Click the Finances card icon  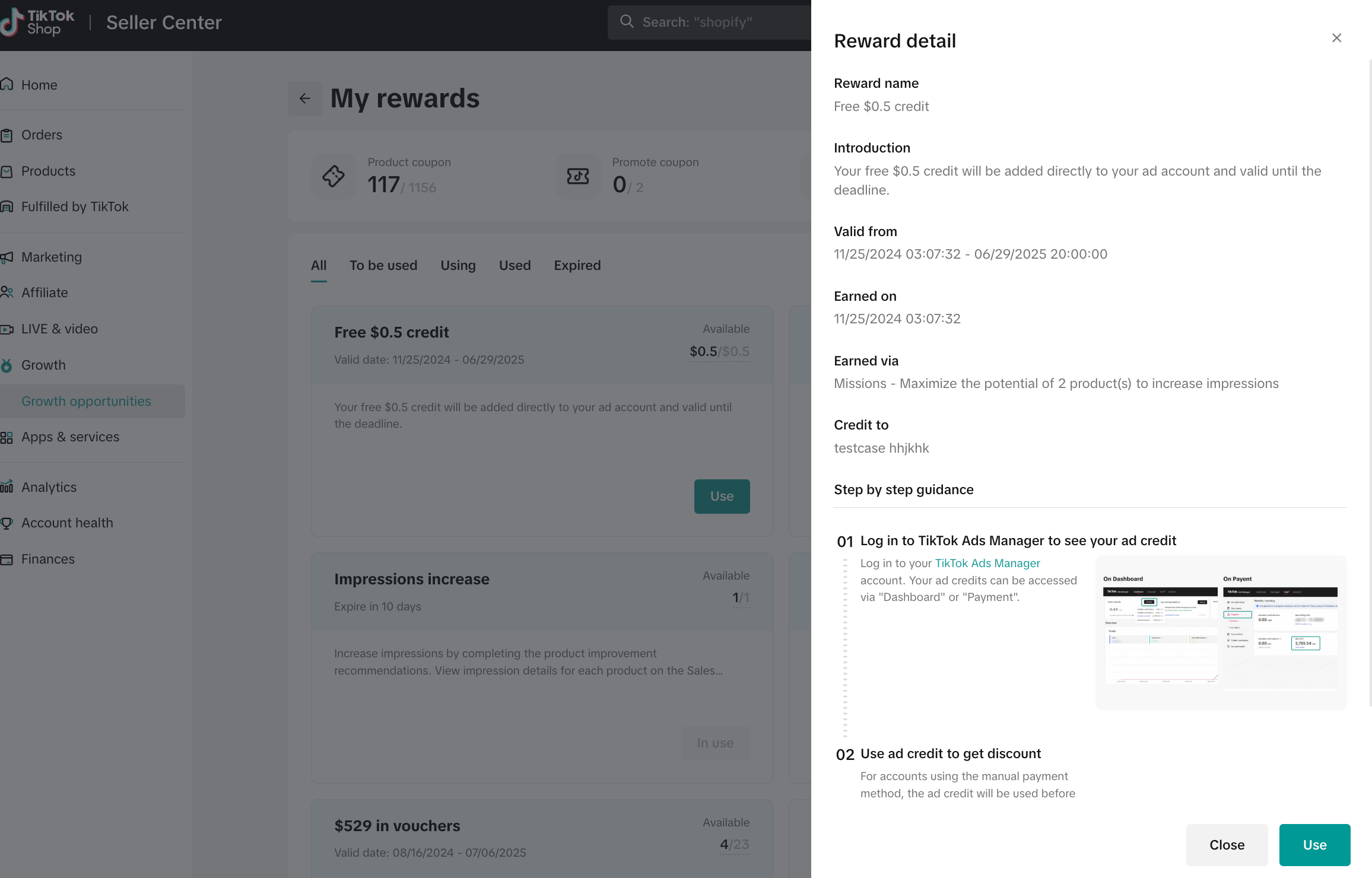click(7, 559)
